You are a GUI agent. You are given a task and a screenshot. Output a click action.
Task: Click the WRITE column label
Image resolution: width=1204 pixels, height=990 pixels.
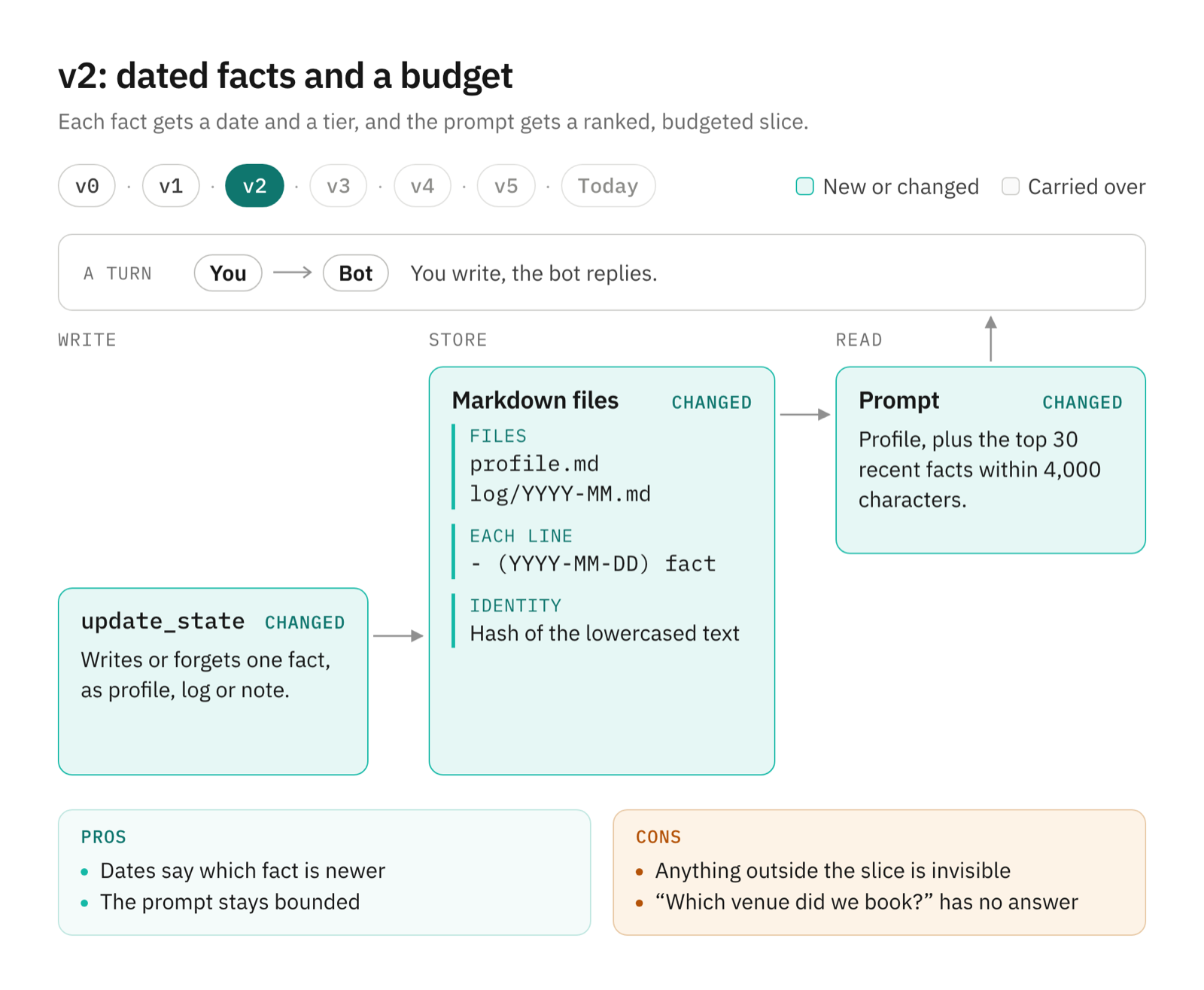pos(87,340)
